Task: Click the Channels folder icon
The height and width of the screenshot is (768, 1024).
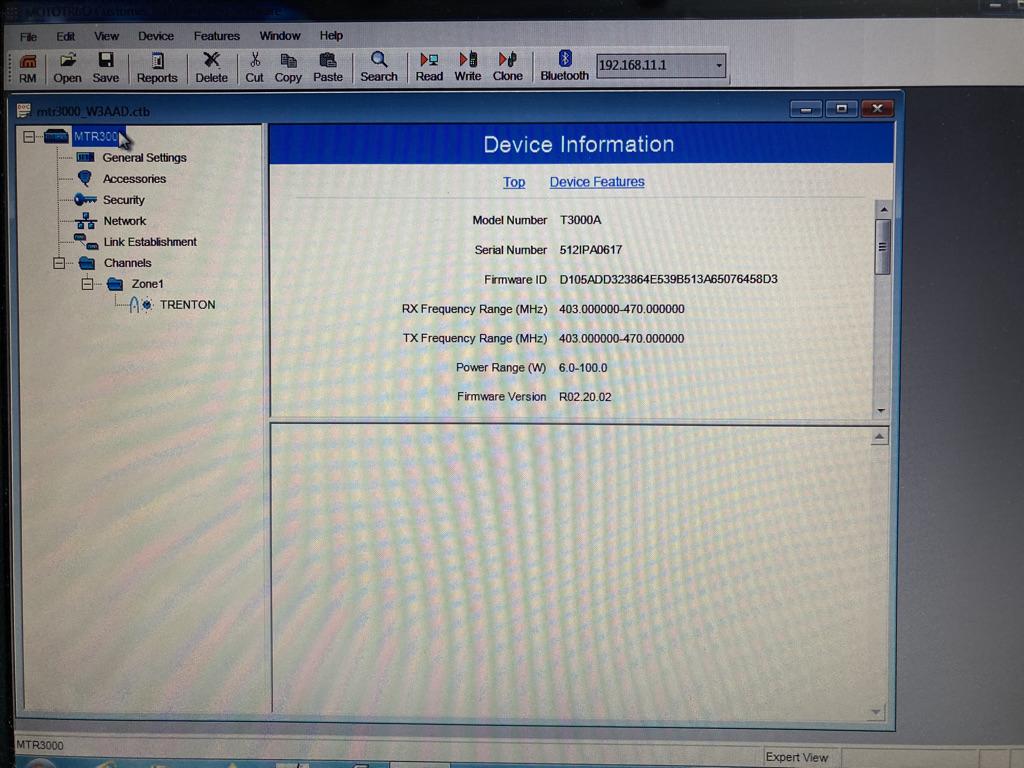Action: point(87,263)
